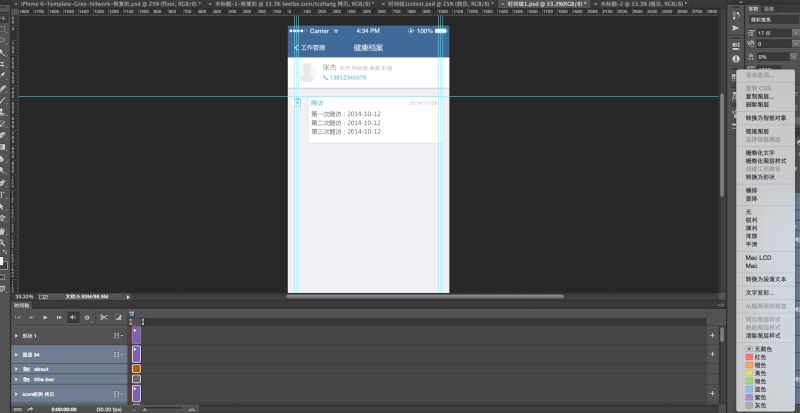Step to next frame in timeline
Image resolution: width=800 pixels, height=413 pixels.
point(59,318)
